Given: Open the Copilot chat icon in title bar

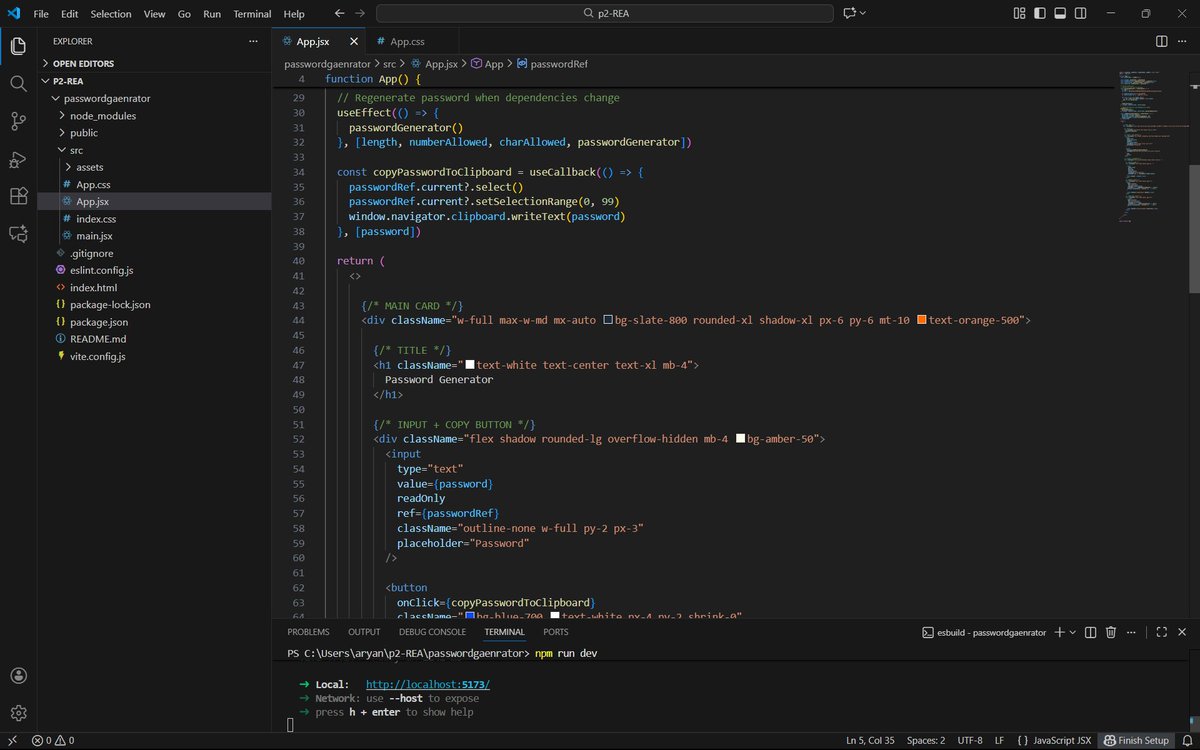Looking at the screenshot, I should click(850, 14).
